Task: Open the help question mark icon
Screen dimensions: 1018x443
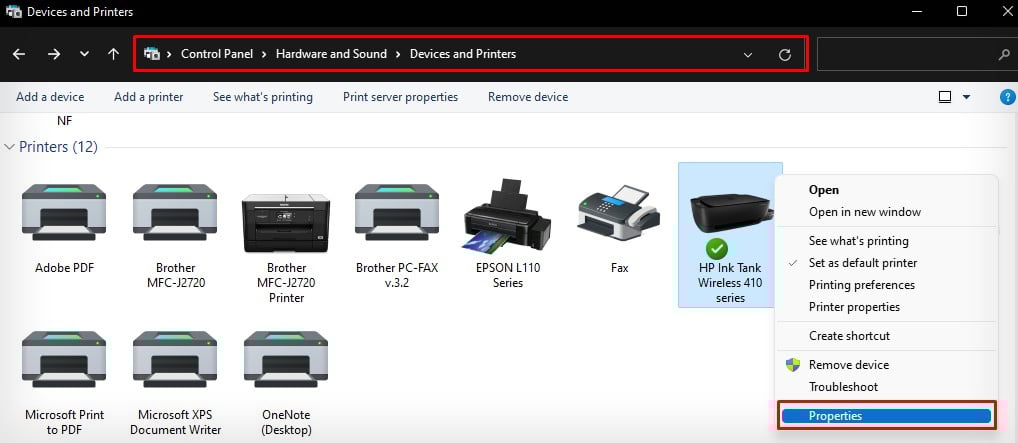Action: click(1008, 97)
